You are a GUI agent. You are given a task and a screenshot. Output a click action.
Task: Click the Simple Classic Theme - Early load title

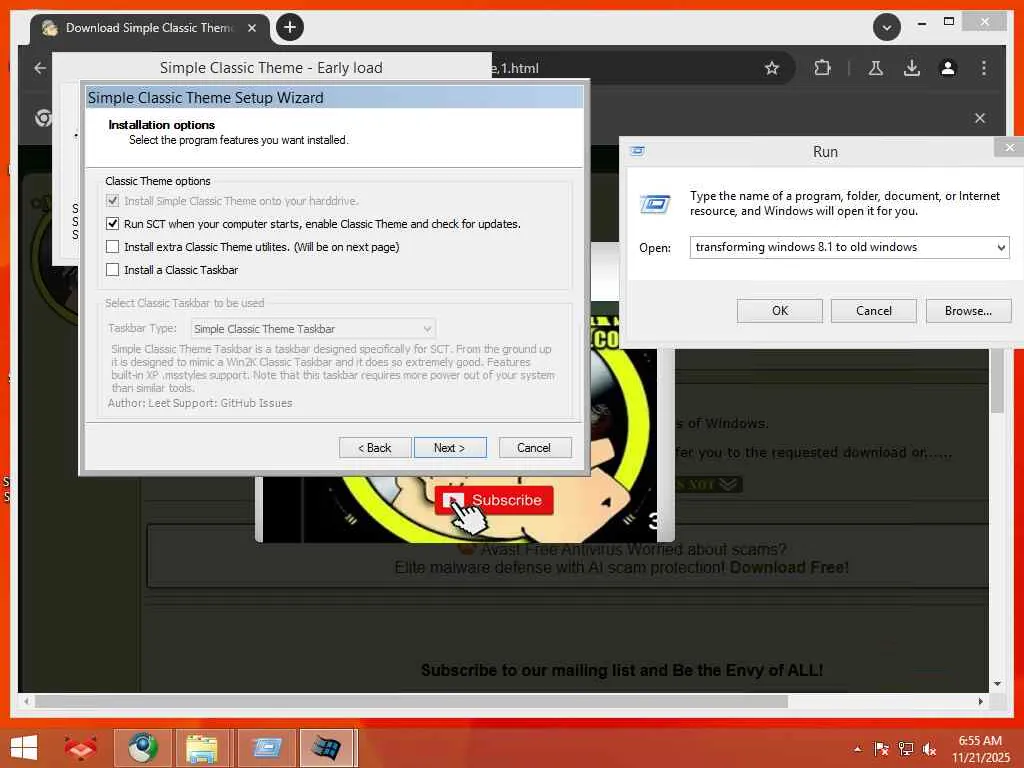271,68
